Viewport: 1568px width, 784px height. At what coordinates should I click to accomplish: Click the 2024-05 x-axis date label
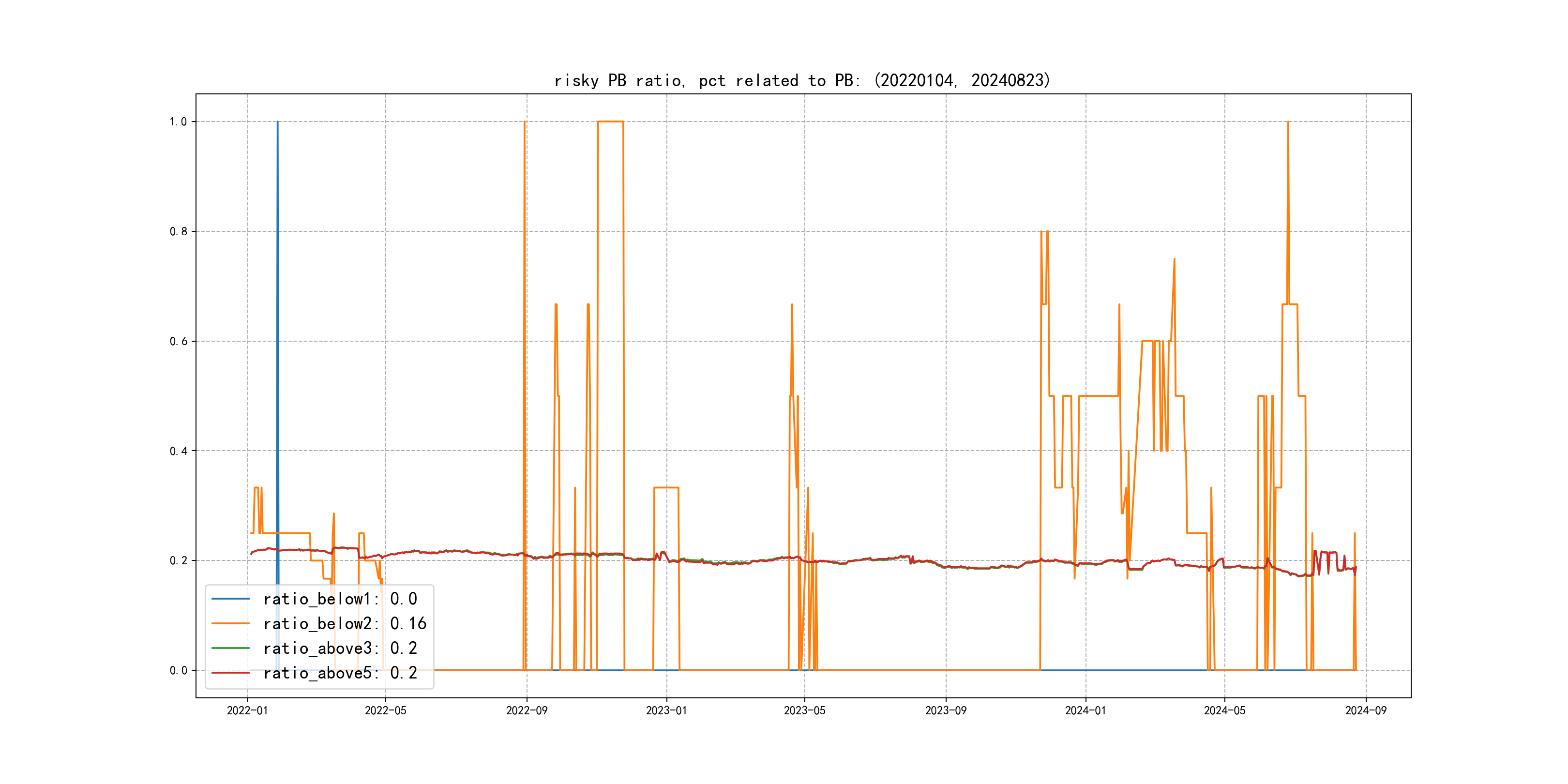(1224, 710)
